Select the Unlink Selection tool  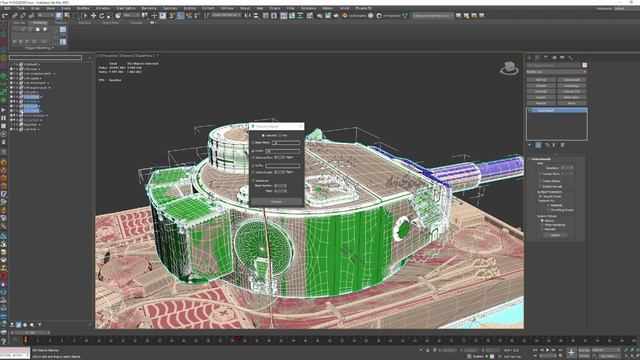tap(23, 16)
